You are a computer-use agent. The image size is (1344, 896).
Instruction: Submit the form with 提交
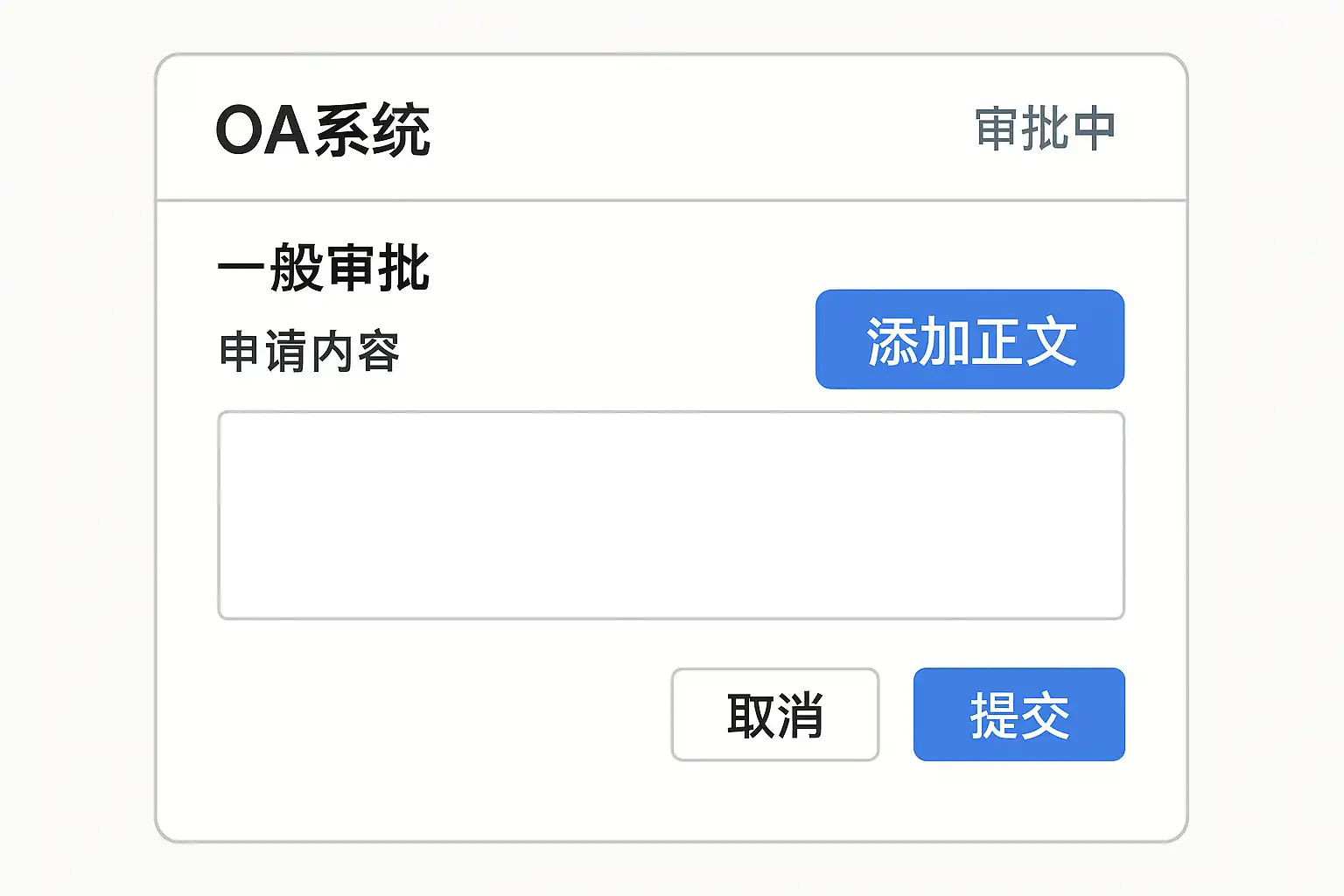pyautogui.click(x=1018, y=715)
